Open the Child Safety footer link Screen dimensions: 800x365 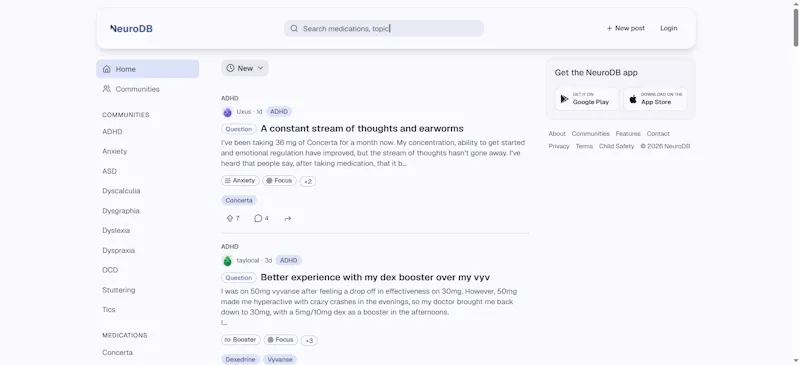[x=616, y=147]
